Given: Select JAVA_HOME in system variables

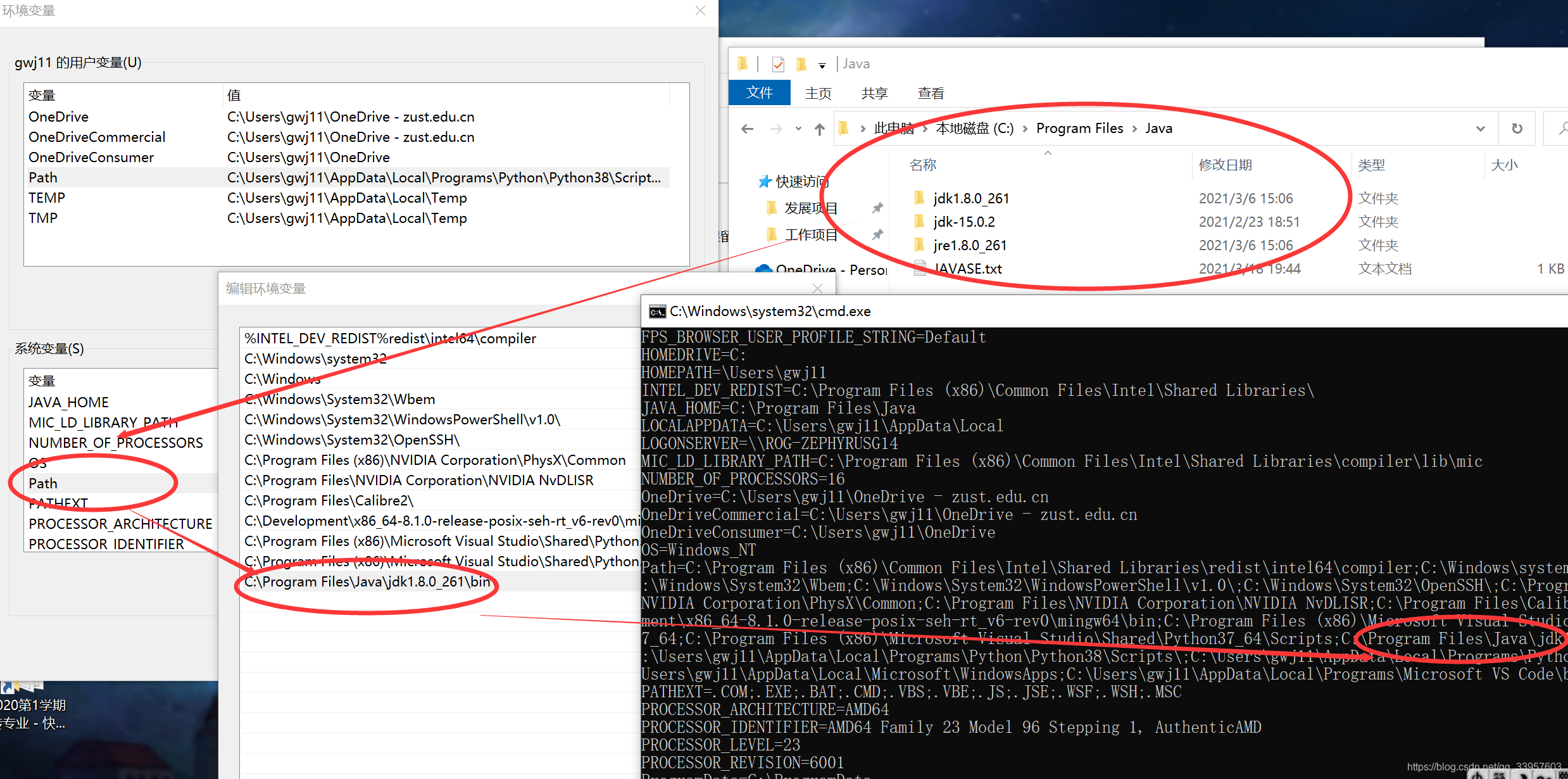Looking at the screenshot, I should tap(121, 402).
